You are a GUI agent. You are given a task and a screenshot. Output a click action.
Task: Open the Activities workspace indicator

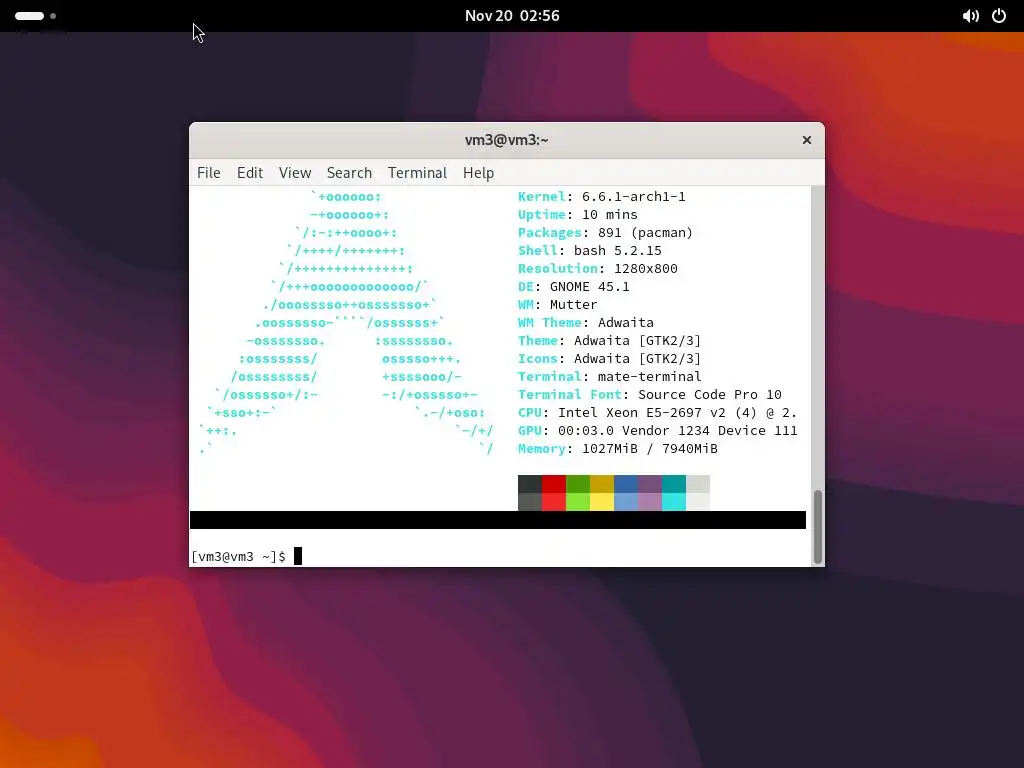point(35,16)
